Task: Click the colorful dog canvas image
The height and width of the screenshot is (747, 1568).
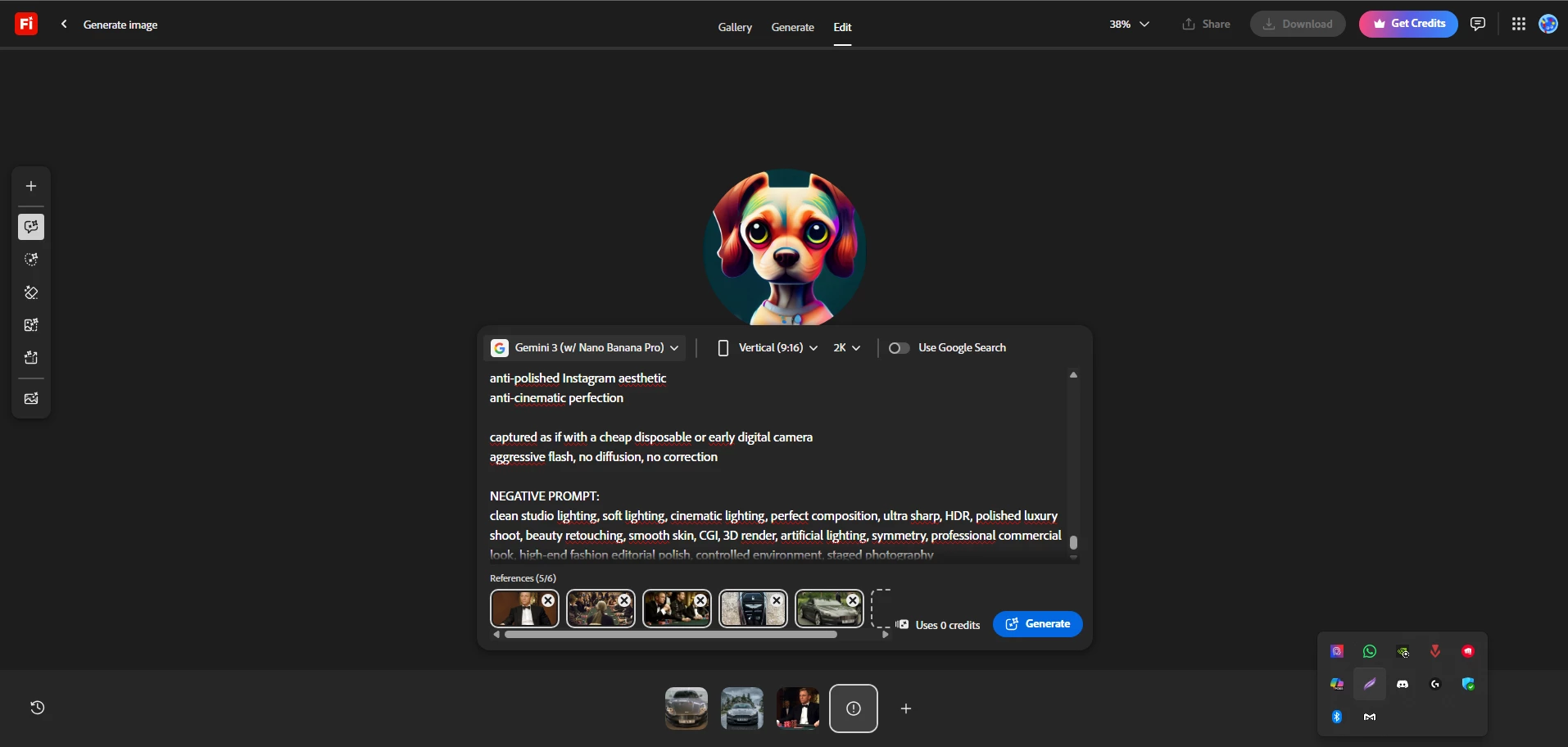Action: 784,247
